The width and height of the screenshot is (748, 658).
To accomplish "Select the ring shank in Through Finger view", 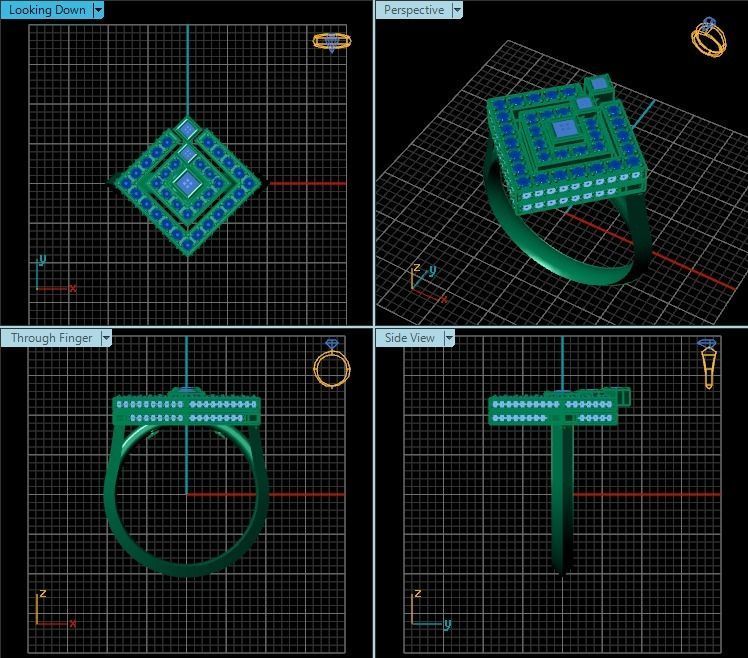I will pos(186,499).
